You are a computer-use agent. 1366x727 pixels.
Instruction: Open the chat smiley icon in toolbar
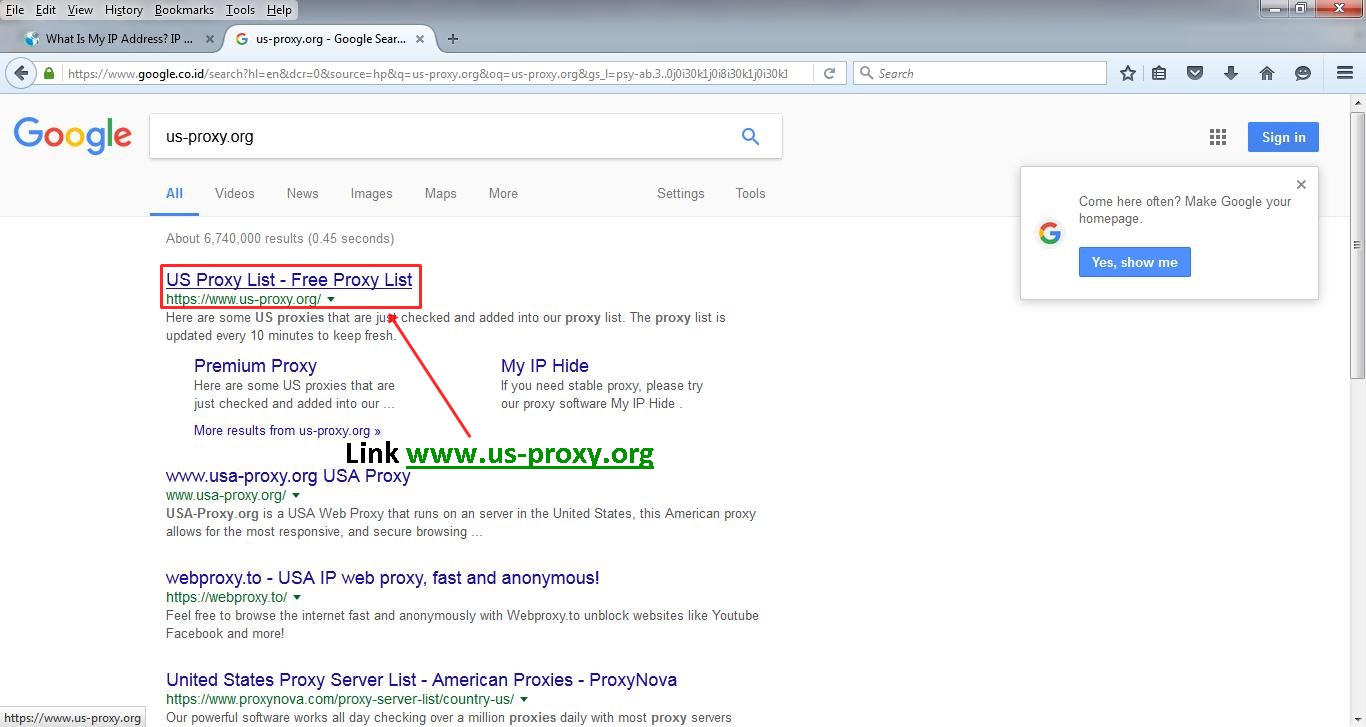1302,73
